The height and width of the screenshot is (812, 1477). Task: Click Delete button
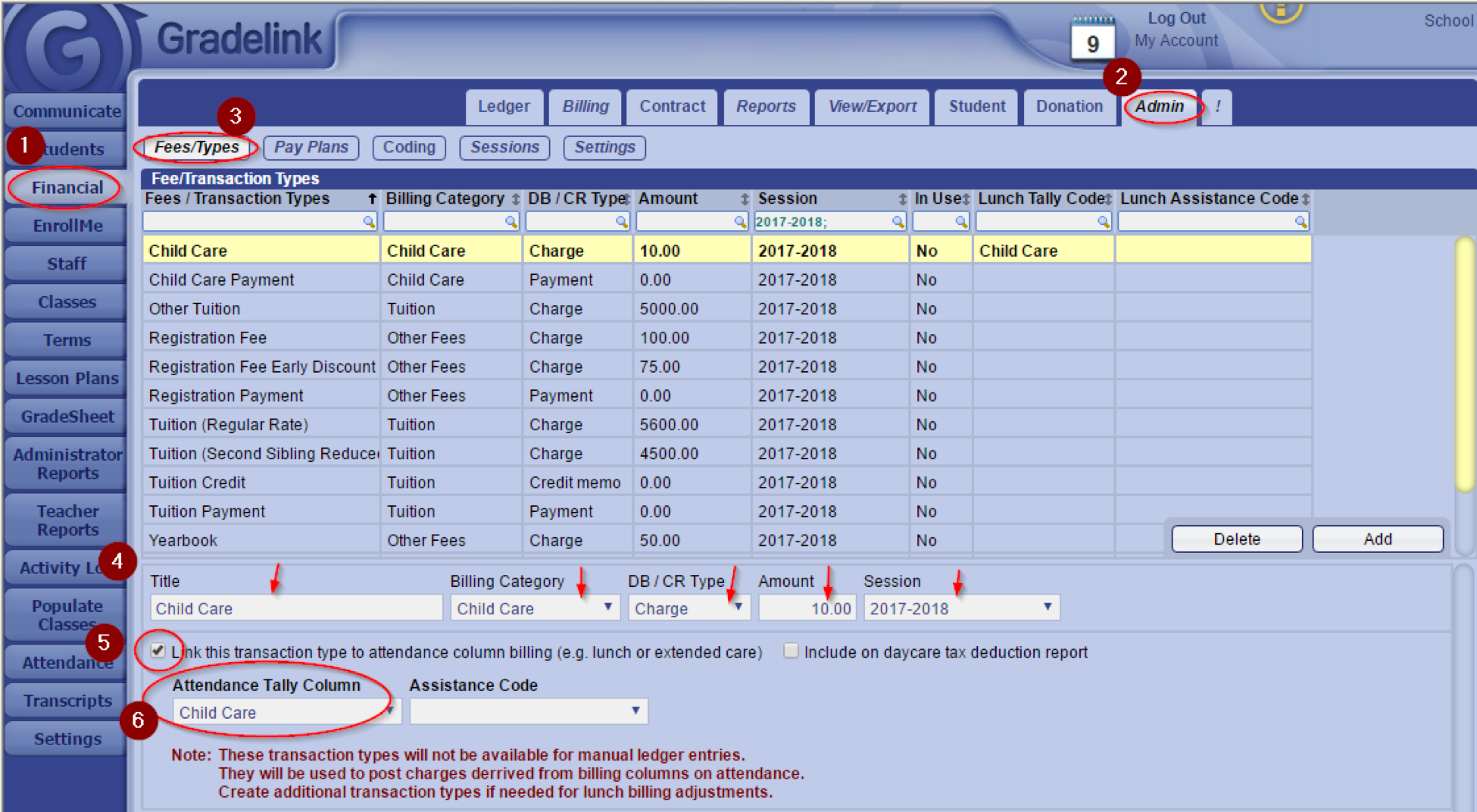tap(1237, 539)
